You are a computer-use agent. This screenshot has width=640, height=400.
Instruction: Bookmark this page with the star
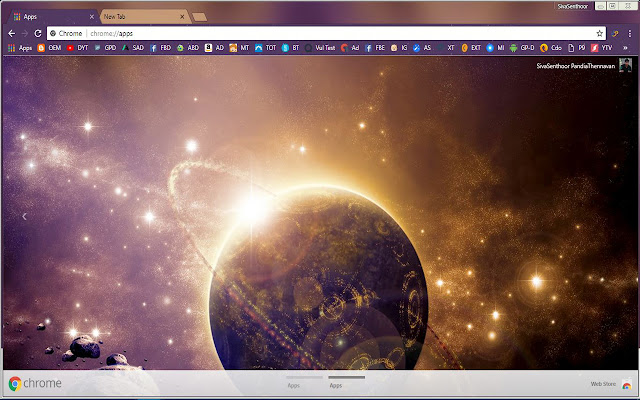click(x=599, y=33)
